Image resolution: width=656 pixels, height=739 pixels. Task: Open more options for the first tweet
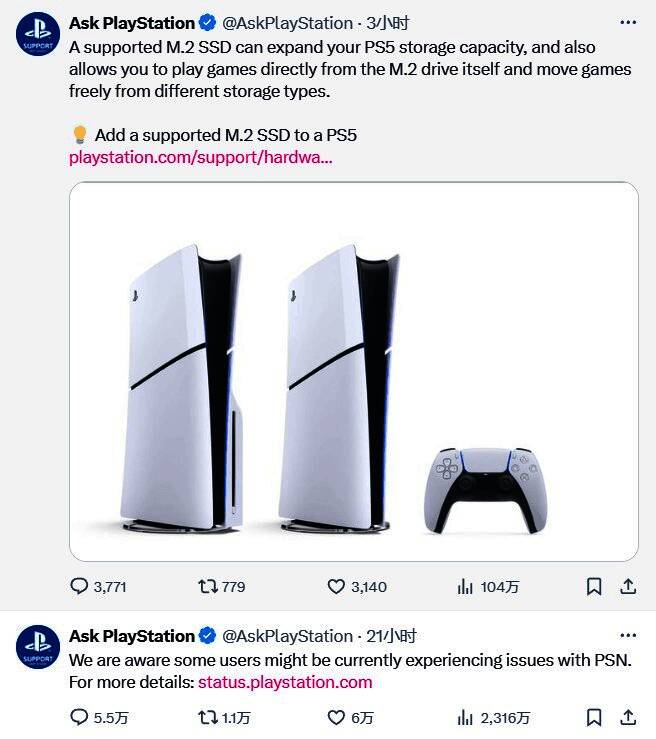[x=628, y=22]
